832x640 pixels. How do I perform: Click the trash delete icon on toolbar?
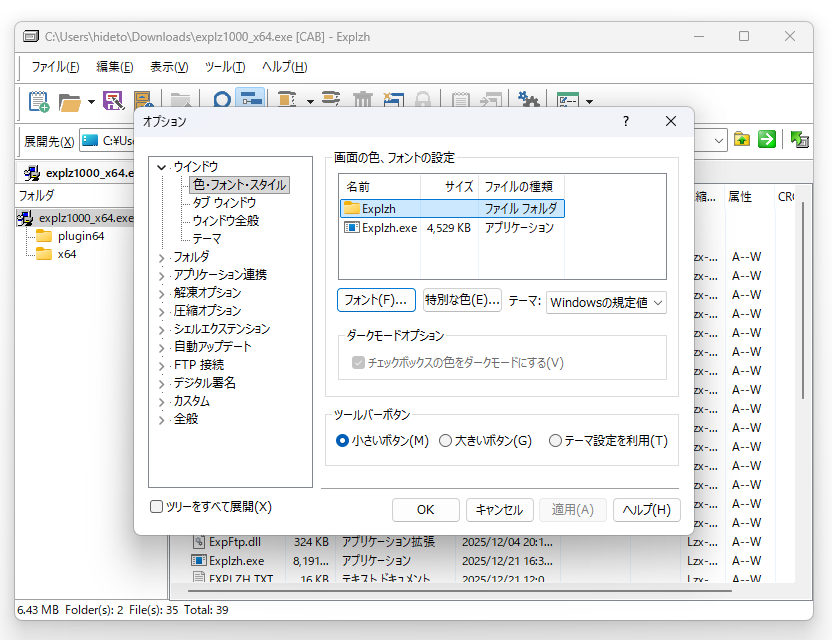click(363, 100)
